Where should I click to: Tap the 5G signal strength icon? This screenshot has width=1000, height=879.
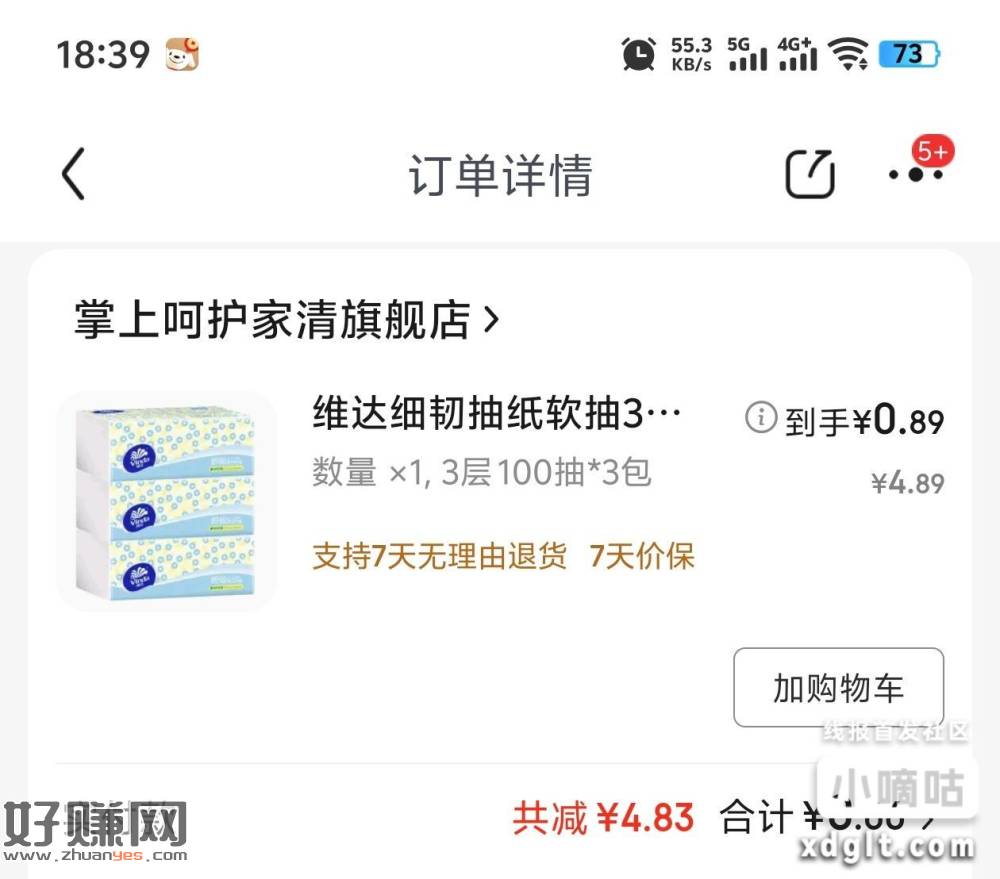click(x=747, y=54)
